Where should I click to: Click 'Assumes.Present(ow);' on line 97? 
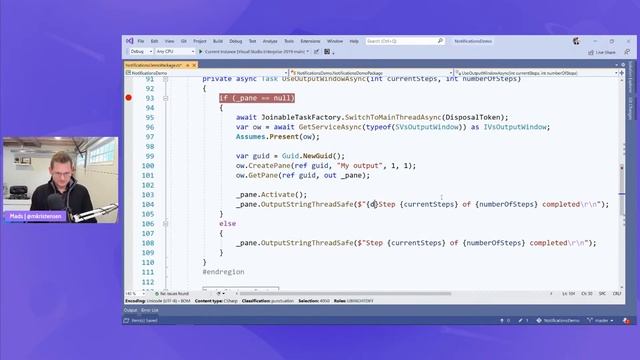(x=278, y=137)
